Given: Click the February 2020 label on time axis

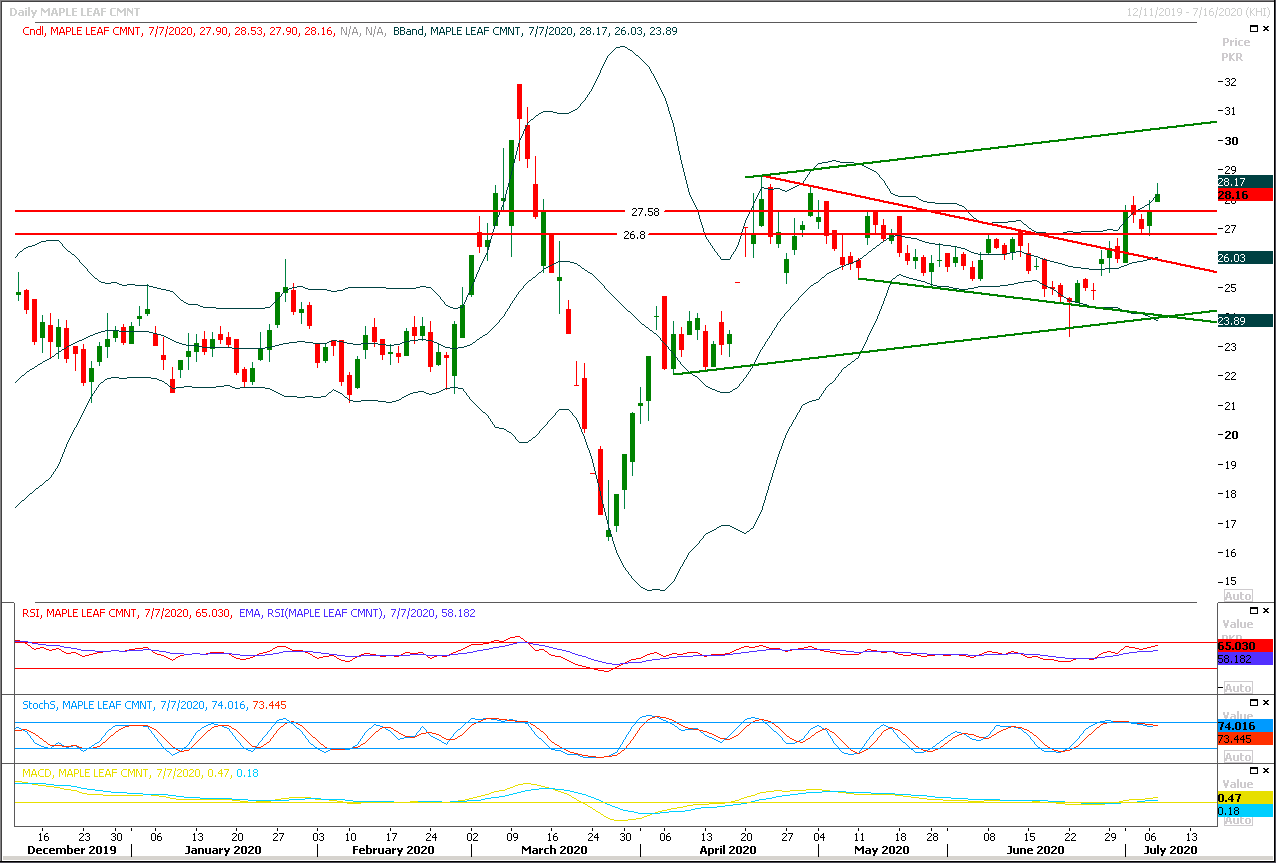Looking at the screenshot, I should coord(391,850).
